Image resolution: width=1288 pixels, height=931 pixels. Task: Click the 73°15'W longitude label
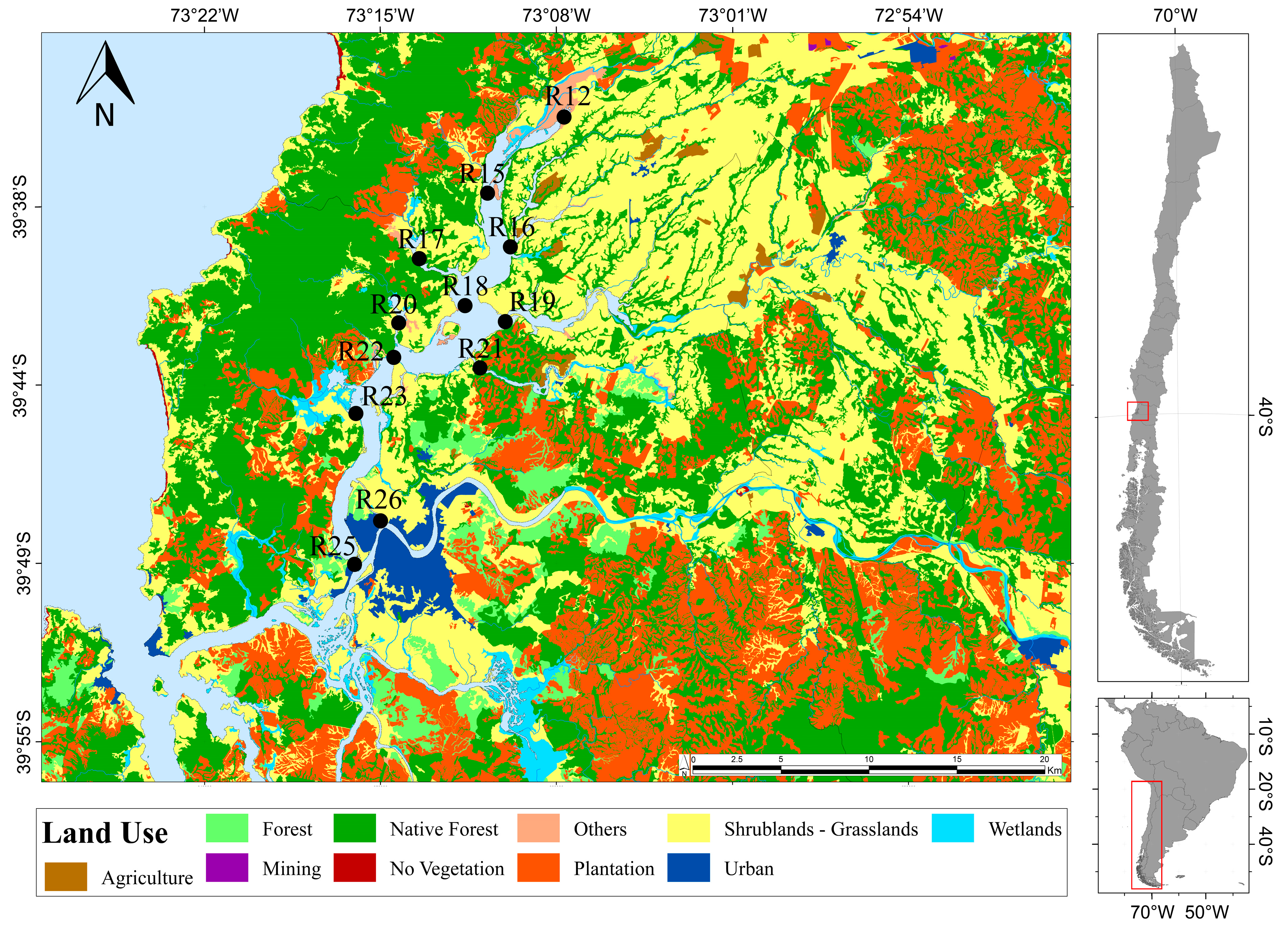[x=380, y=15]
